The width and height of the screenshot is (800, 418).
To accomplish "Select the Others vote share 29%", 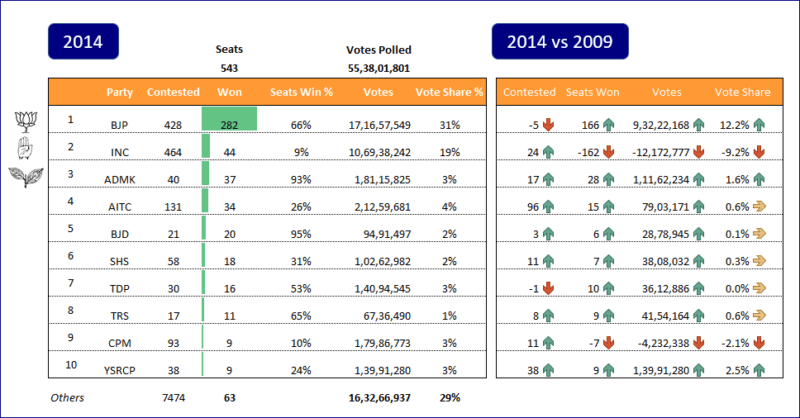I will 449,398.
